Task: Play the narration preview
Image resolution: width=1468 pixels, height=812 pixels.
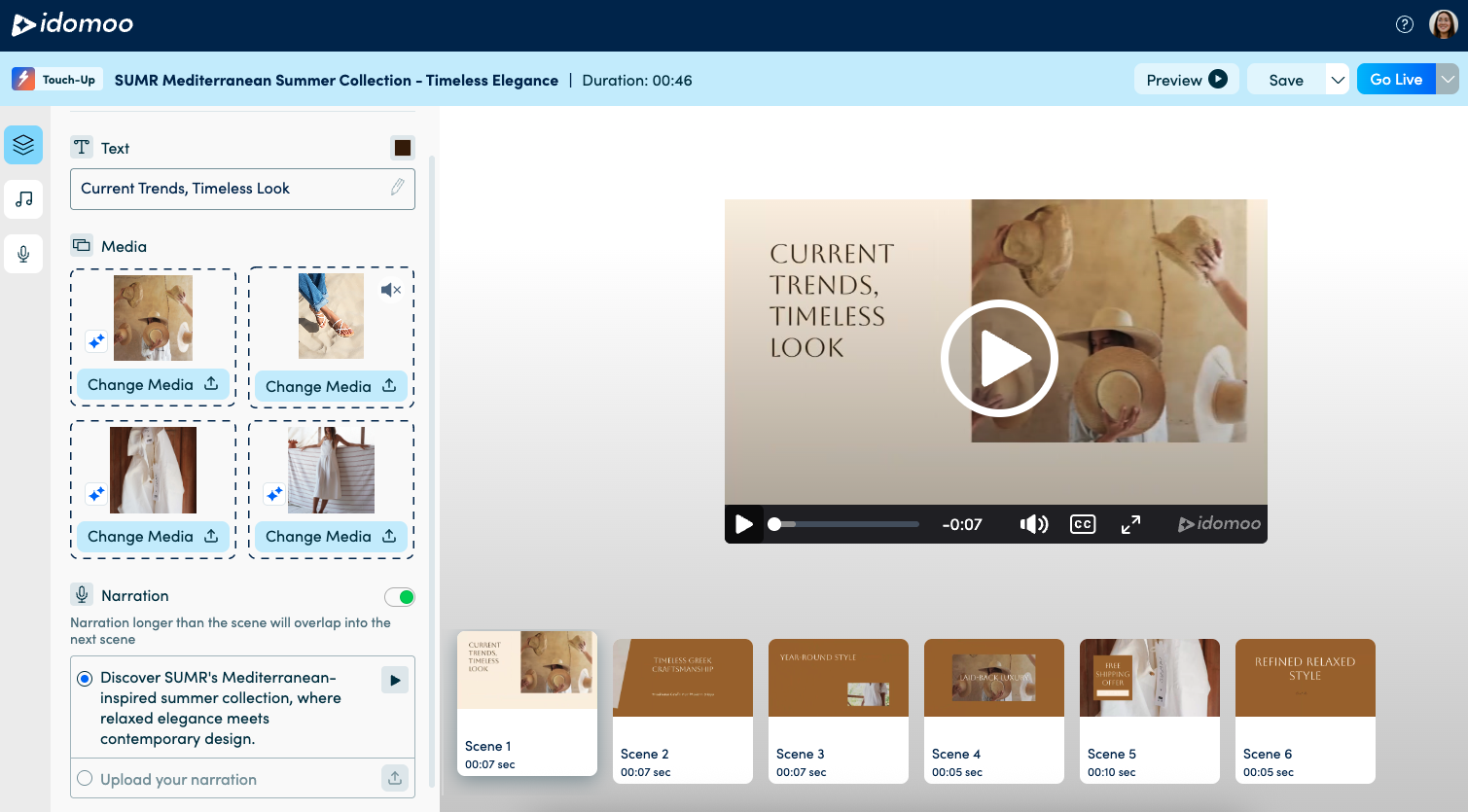Action: pos(395,680)
